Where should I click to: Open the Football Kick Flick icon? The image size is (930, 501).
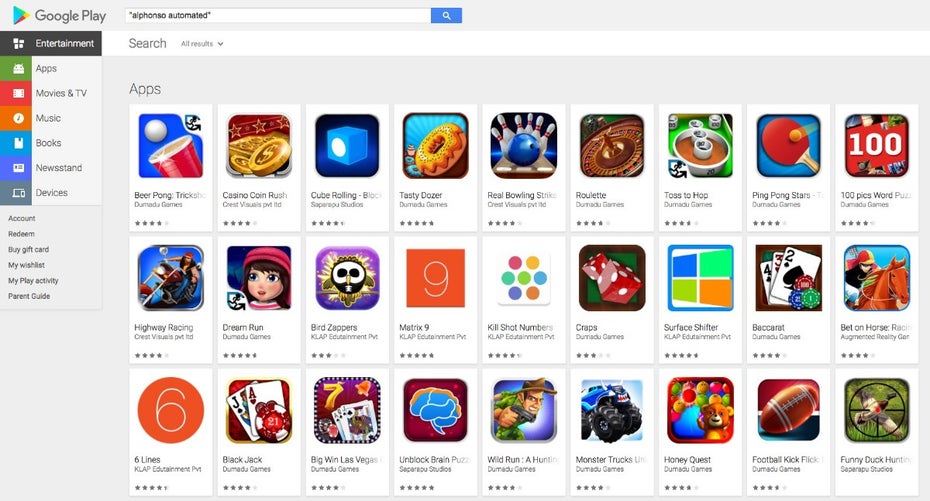[789, 410]
